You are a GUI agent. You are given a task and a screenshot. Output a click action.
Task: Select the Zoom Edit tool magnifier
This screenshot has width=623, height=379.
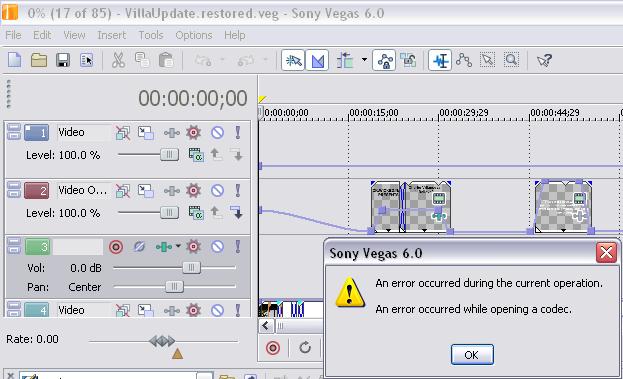511,60
